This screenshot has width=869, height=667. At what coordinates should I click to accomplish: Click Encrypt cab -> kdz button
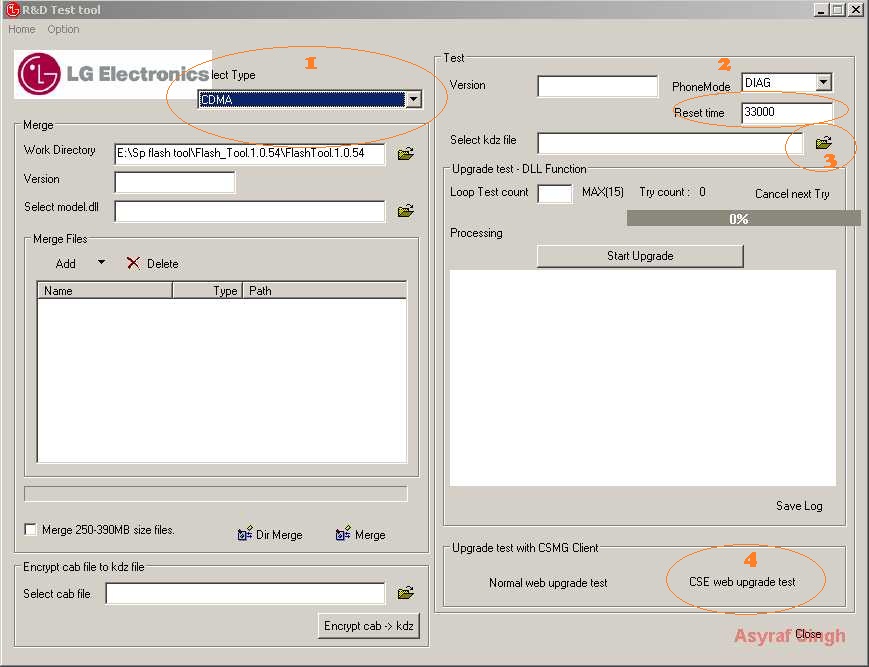[369, 626]
